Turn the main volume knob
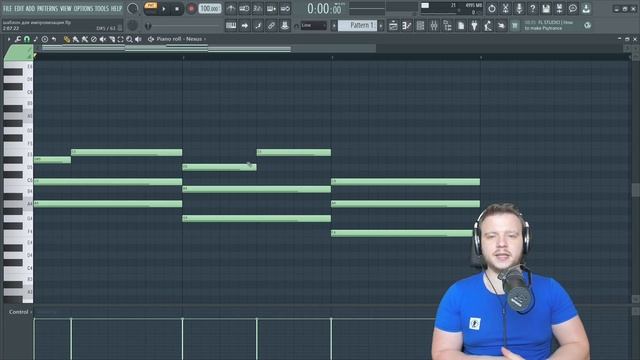This screenshot has height=360, width=640. [x=133, y=8]
